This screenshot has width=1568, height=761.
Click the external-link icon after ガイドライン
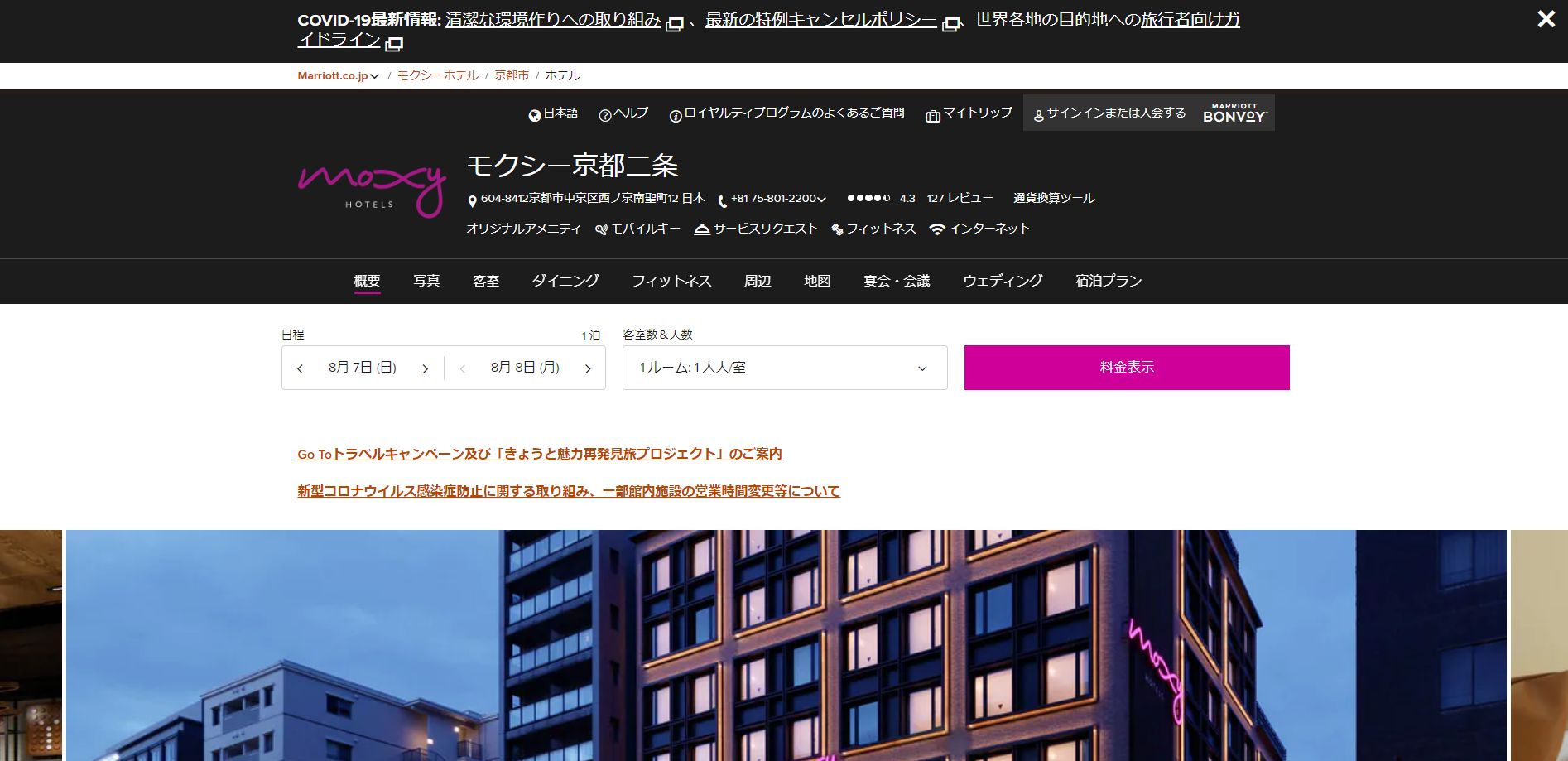pos(394,43)
